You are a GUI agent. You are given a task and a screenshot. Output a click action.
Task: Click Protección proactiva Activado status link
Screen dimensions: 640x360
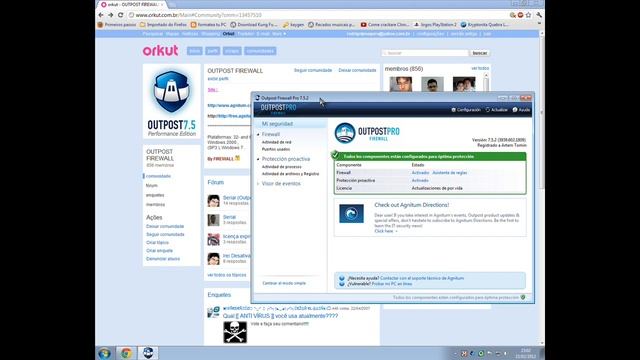click(x=420, y=180)
